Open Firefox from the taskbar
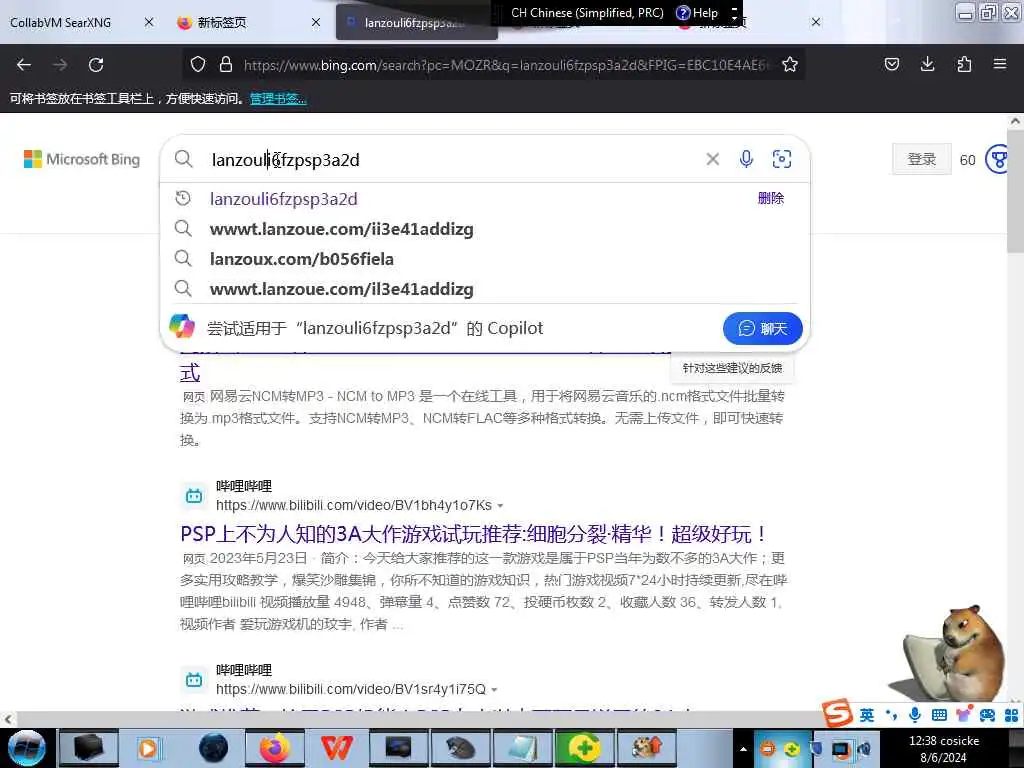 275,748
